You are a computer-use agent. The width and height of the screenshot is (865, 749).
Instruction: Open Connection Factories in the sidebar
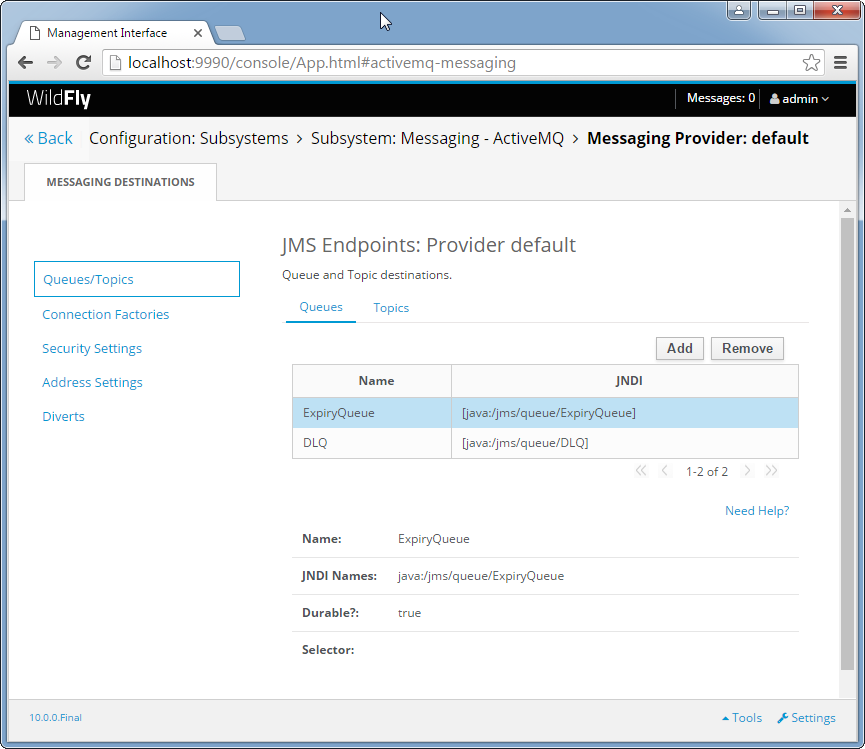click(106, 314)
